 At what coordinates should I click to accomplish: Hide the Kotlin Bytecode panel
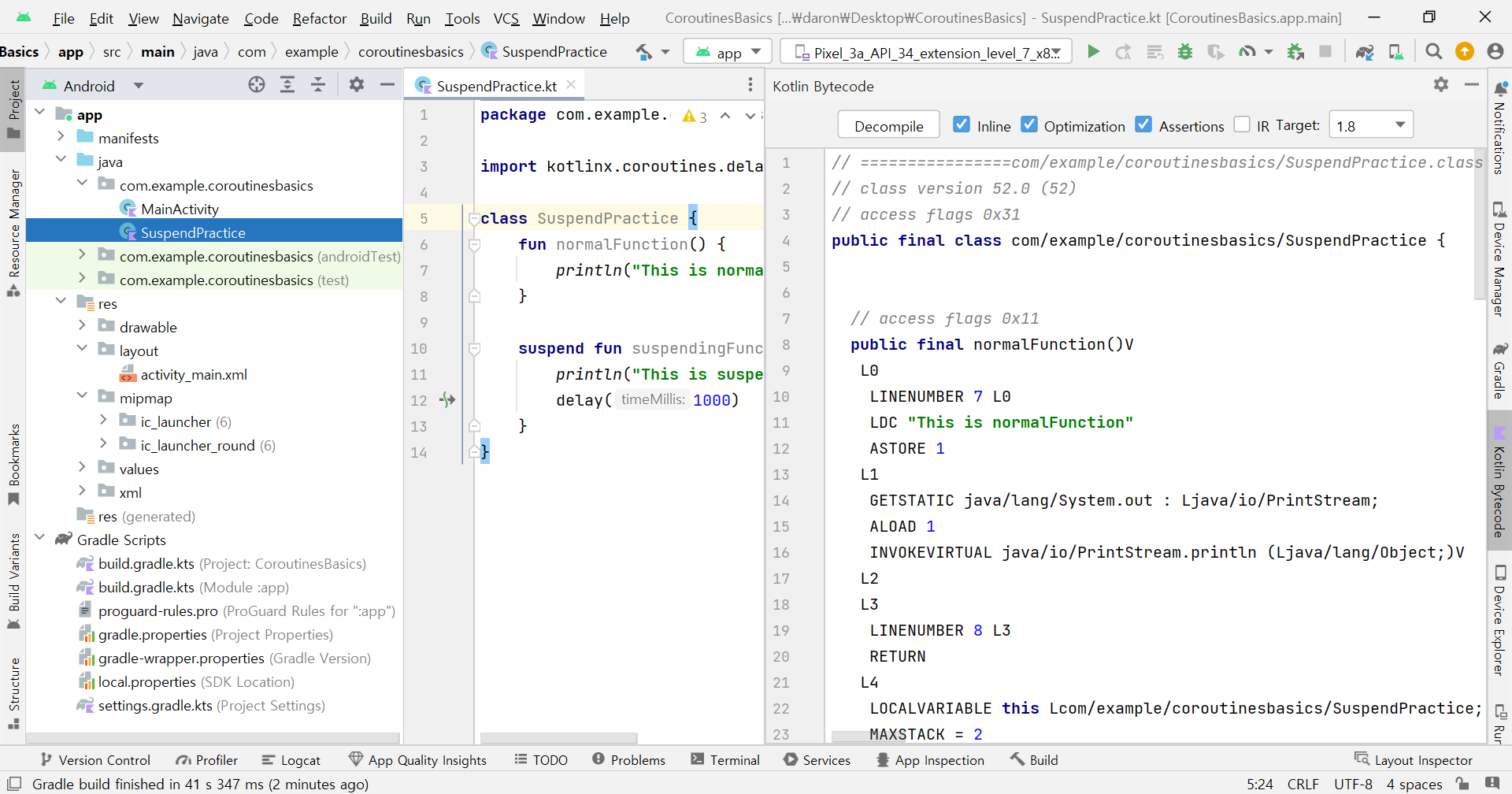[1472, 85]
